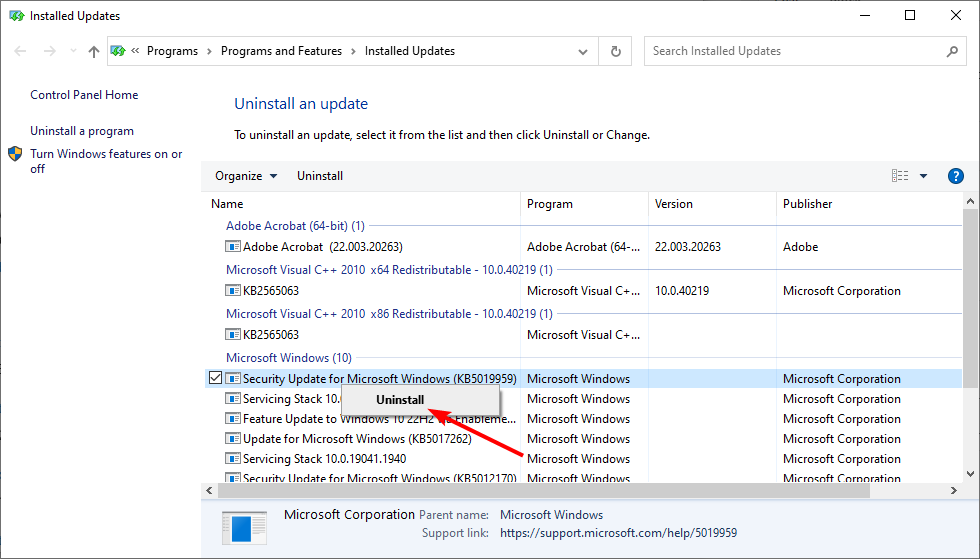This screenshot has height=559, width=980.
Task: Click Uninstall in the toolbar
Action: 320,176
